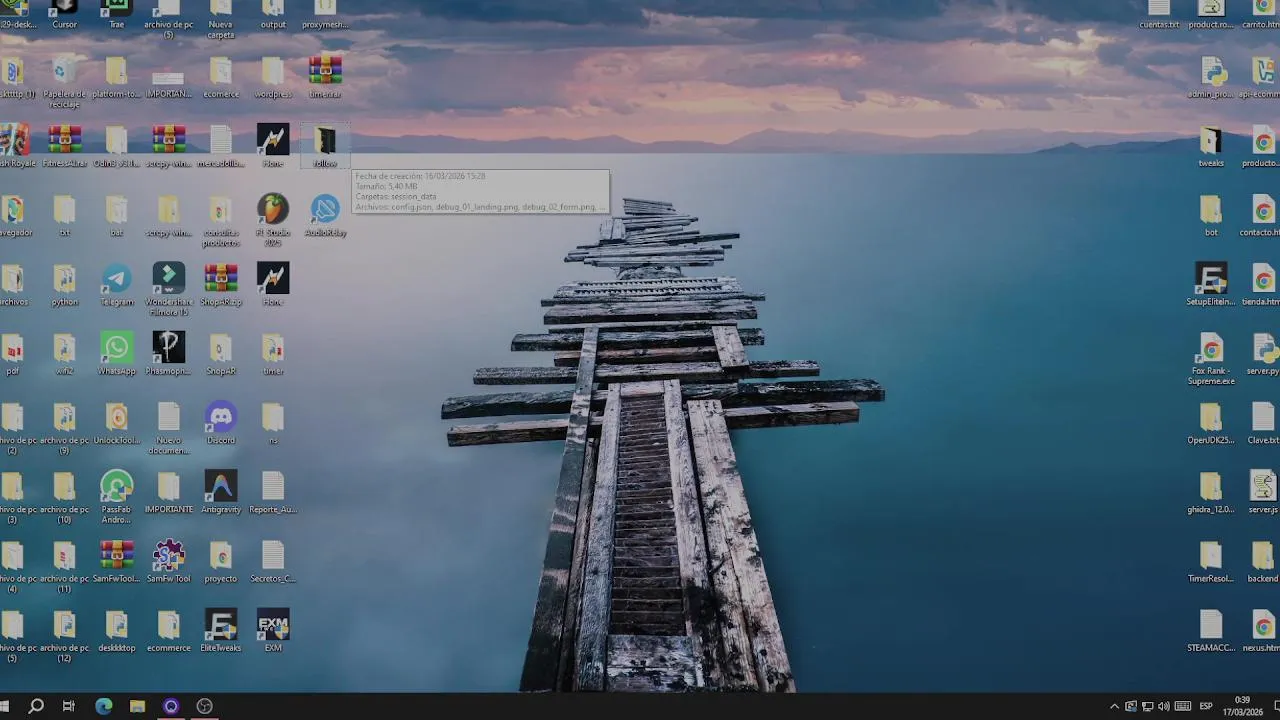Switch to OBS Studio on the taskbar

tap(205, 706)
